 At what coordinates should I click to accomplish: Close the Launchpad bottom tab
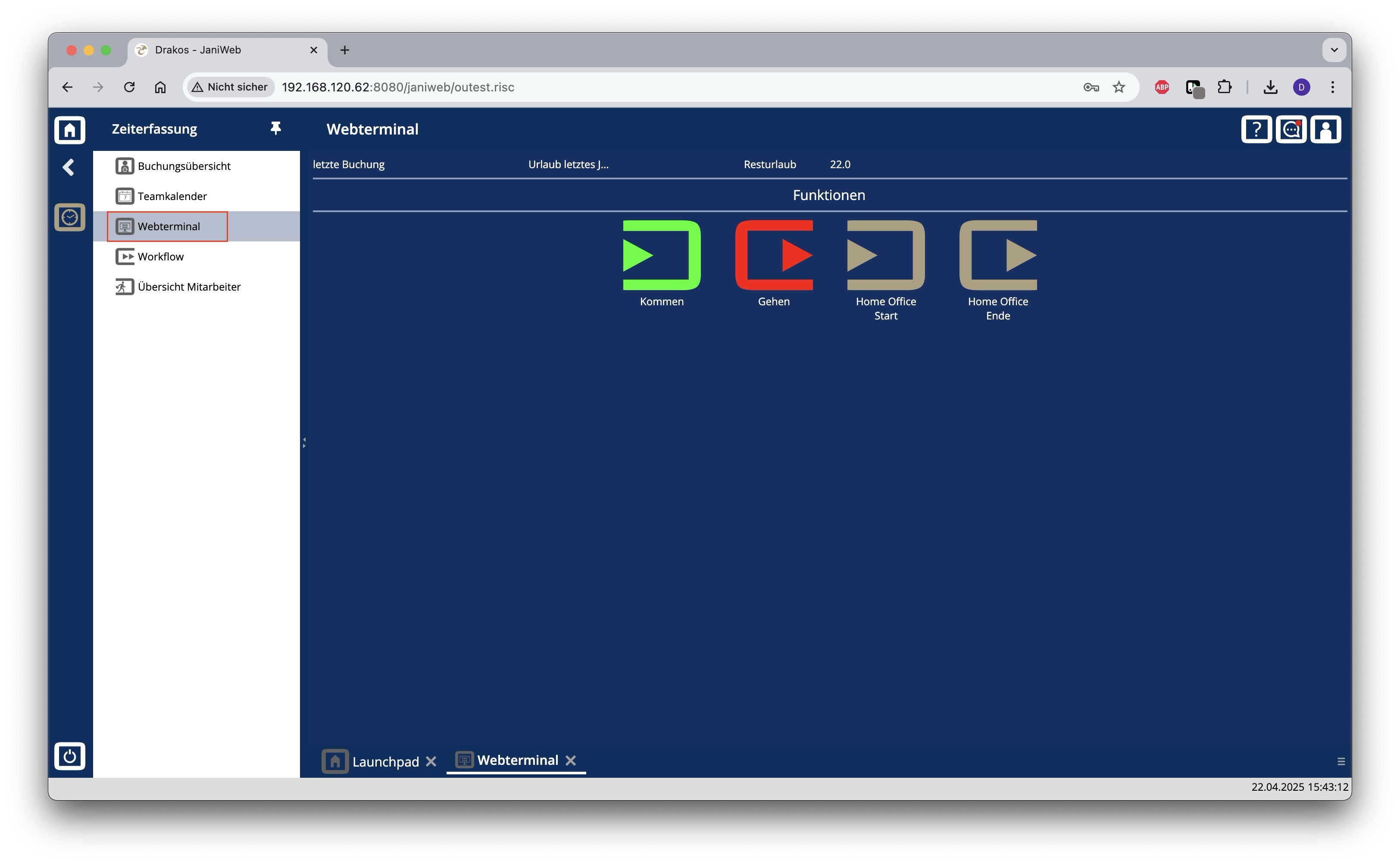431,762
